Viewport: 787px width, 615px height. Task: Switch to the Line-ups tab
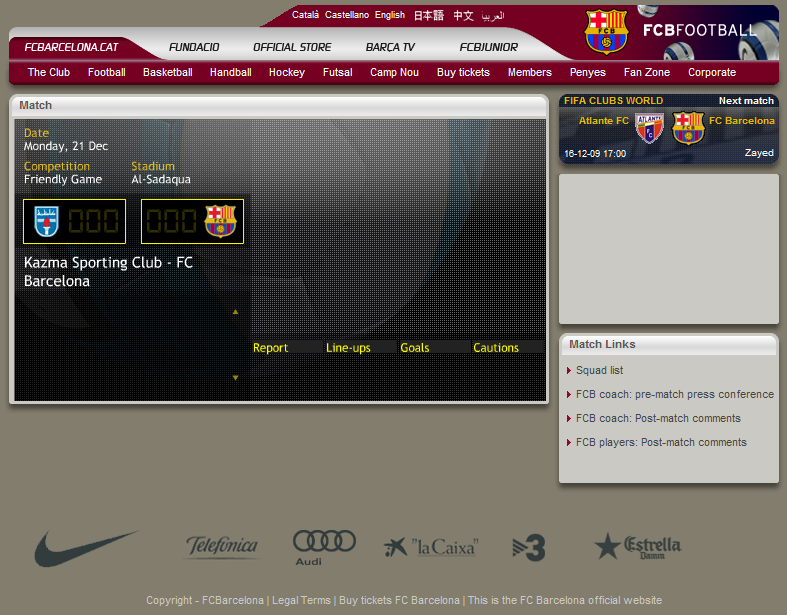pyautogui.click(x=348, y=348)
